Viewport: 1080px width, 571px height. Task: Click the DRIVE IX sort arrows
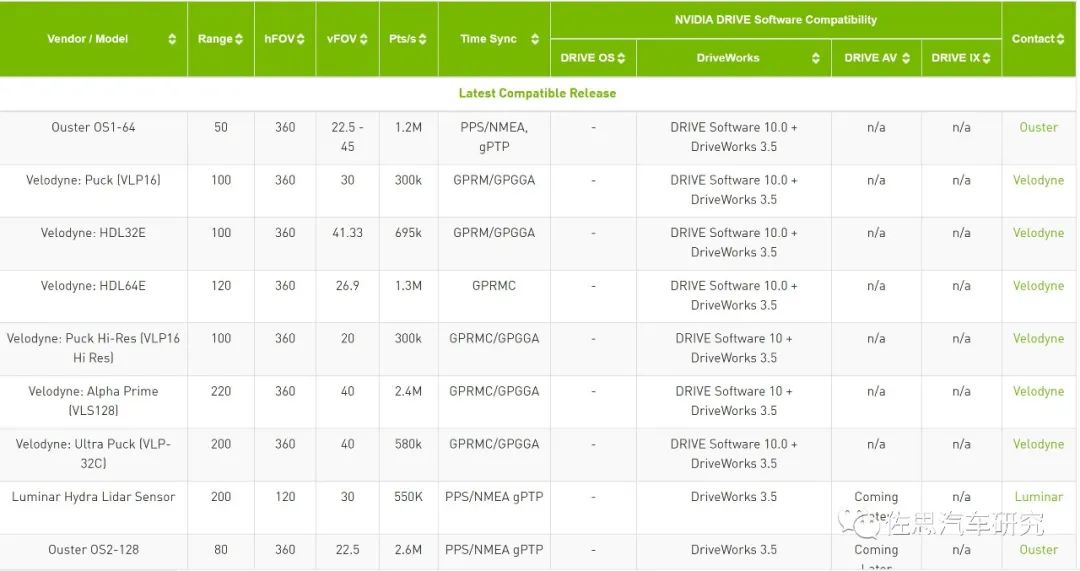pos(986,59)
